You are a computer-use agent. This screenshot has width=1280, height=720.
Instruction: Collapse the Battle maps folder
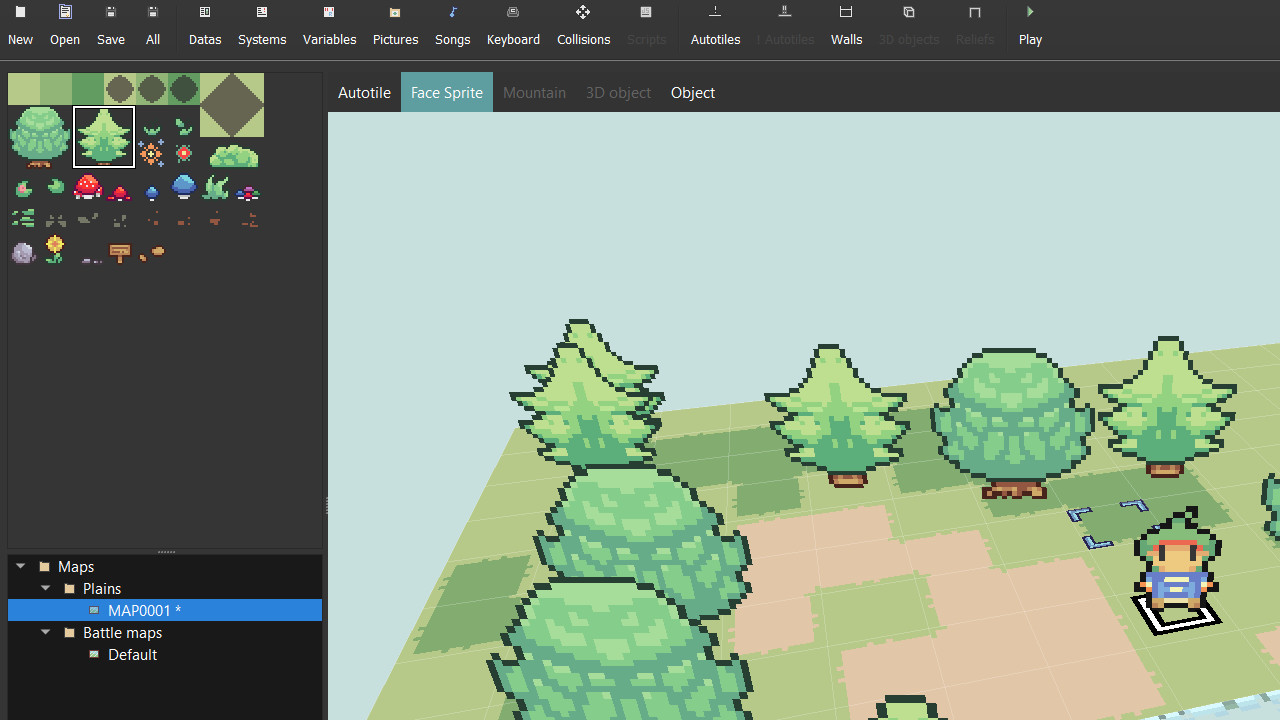45,632
